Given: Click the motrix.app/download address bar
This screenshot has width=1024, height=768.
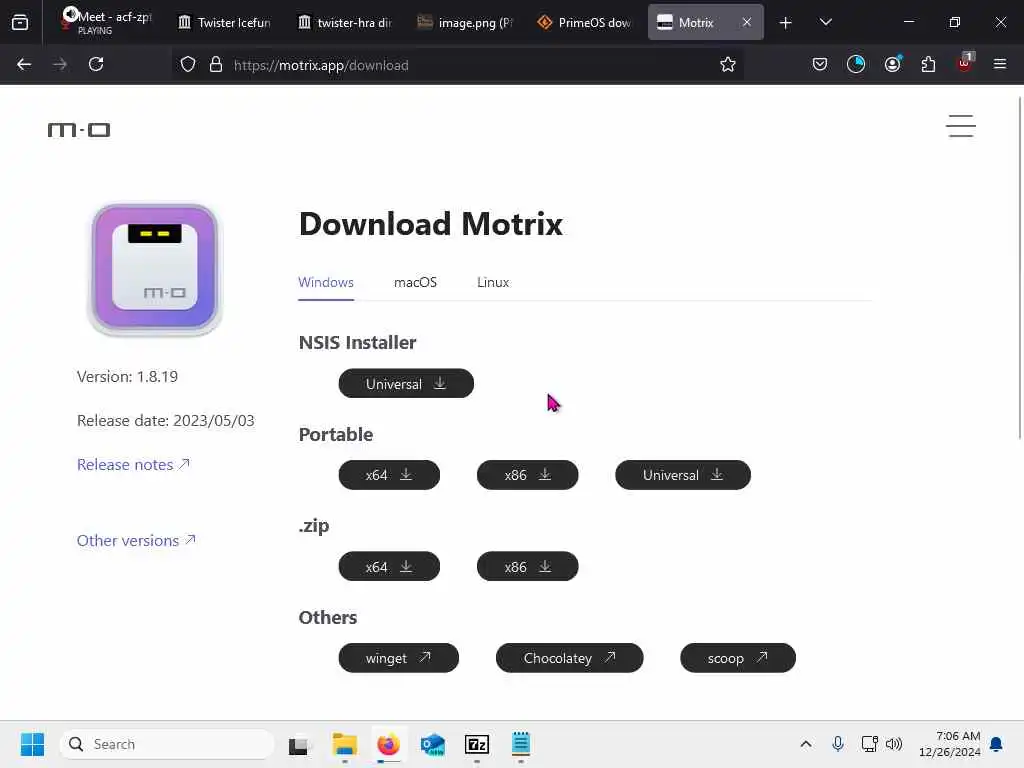Looking at the screenshot, I should [457, 65].
